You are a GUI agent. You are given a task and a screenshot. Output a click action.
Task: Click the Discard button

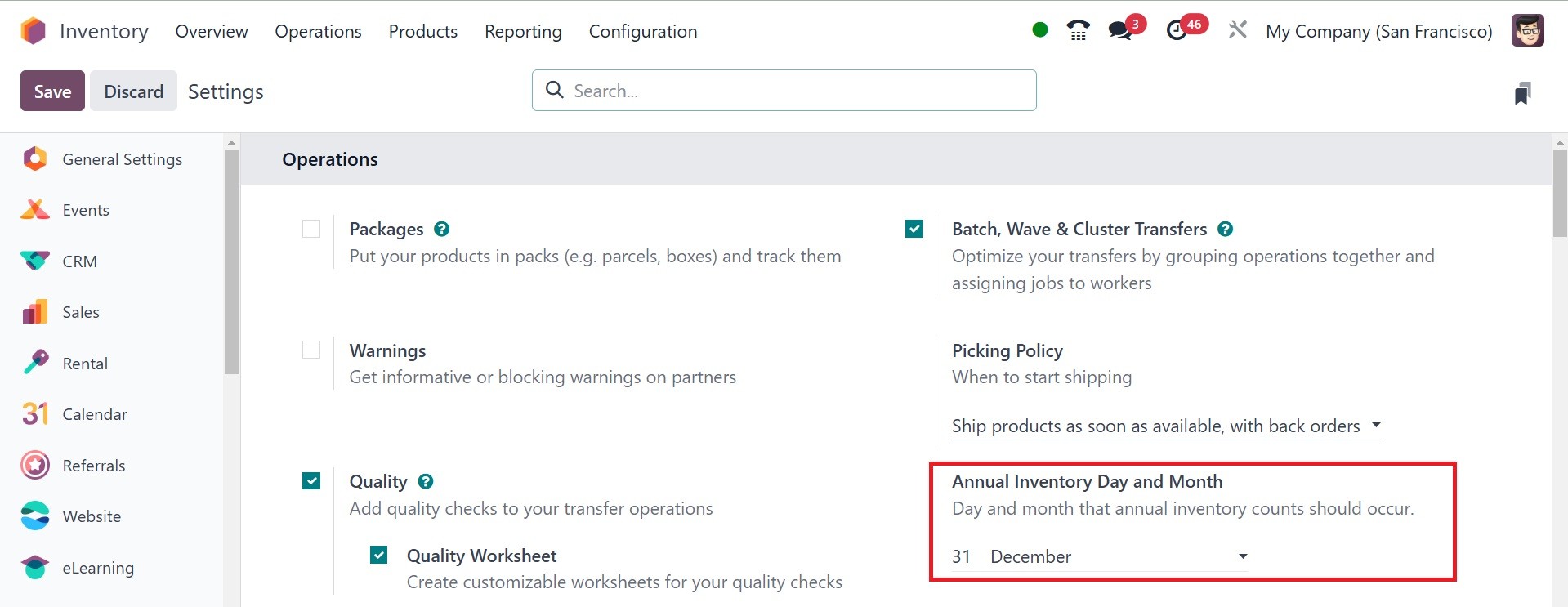(133, 91)
